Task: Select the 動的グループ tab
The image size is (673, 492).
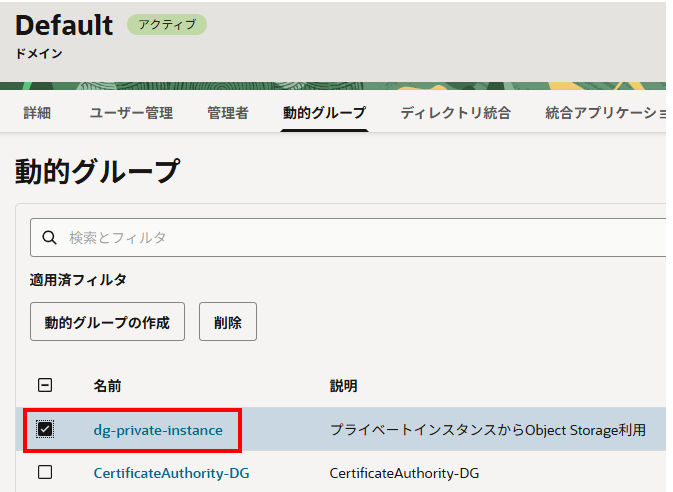Action: pos(324,113)
